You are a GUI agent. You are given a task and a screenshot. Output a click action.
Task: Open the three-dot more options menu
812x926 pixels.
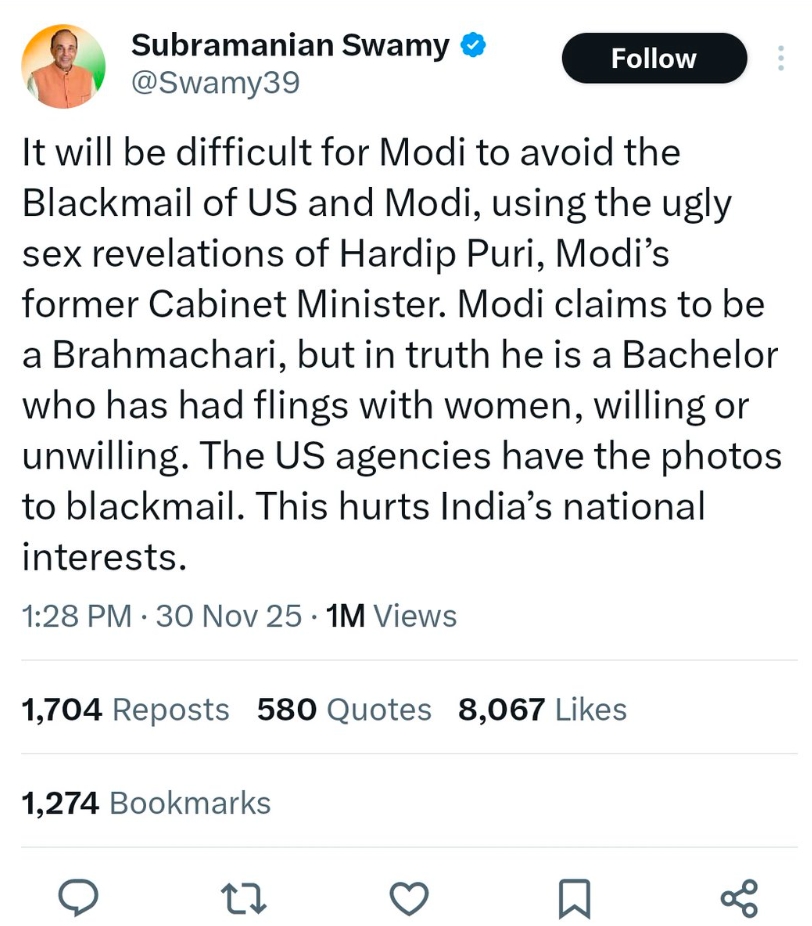(x=780, y=59)
